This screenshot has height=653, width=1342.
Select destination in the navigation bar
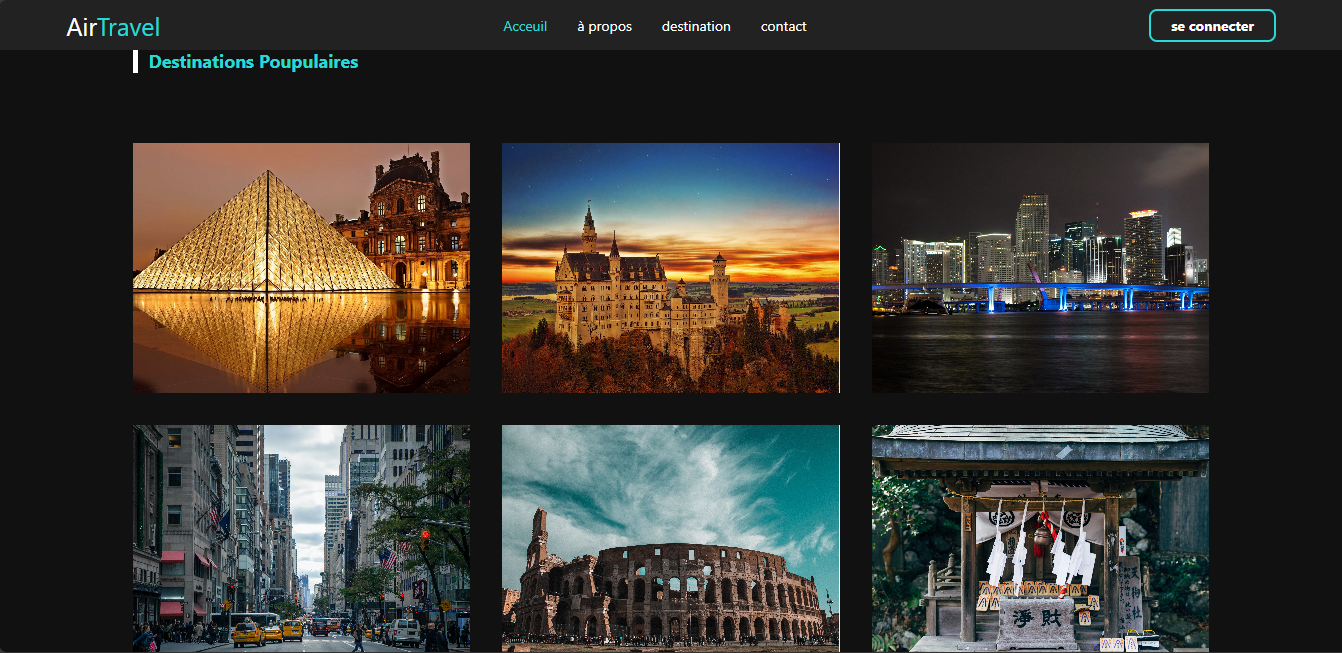(x=696, y=26)
